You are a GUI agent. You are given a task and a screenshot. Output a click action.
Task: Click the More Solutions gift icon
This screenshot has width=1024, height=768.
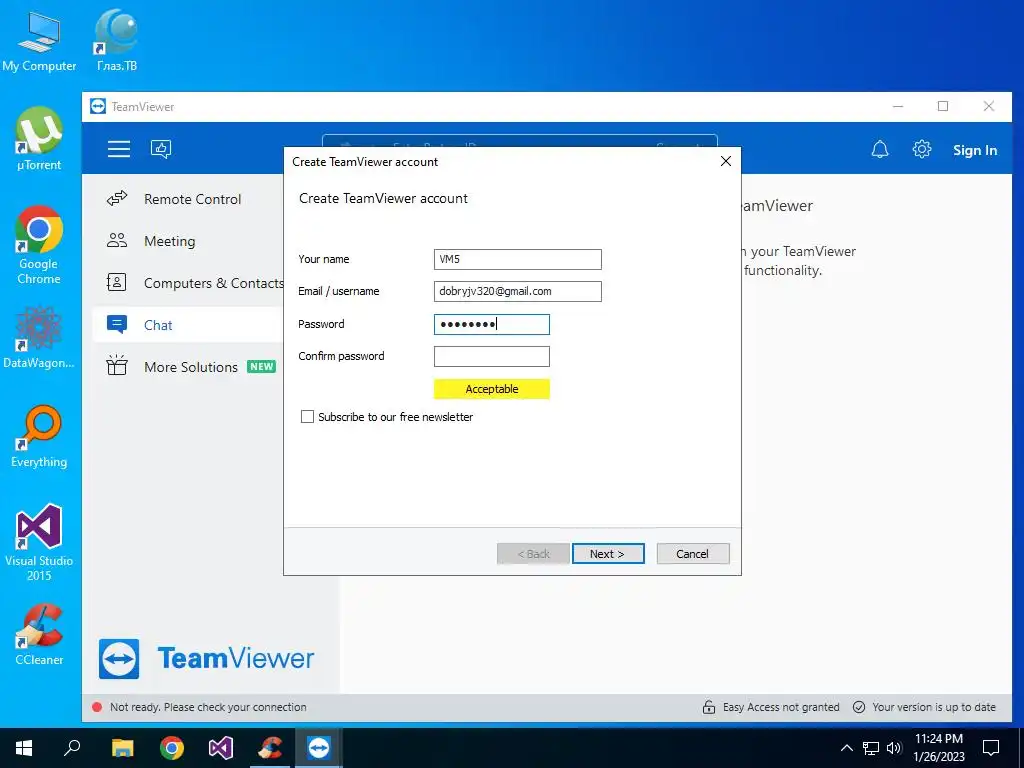coord(117,365)
